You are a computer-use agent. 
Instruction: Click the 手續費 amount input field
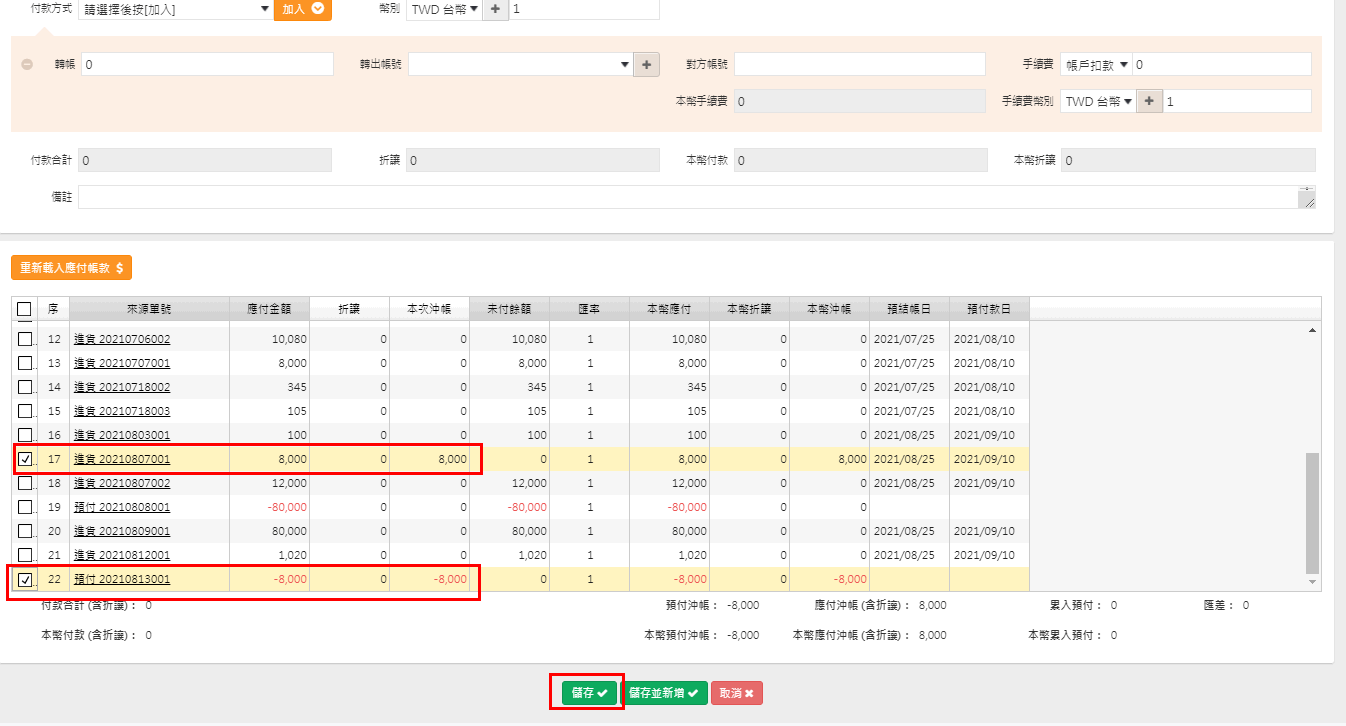tap(1222, 64)
